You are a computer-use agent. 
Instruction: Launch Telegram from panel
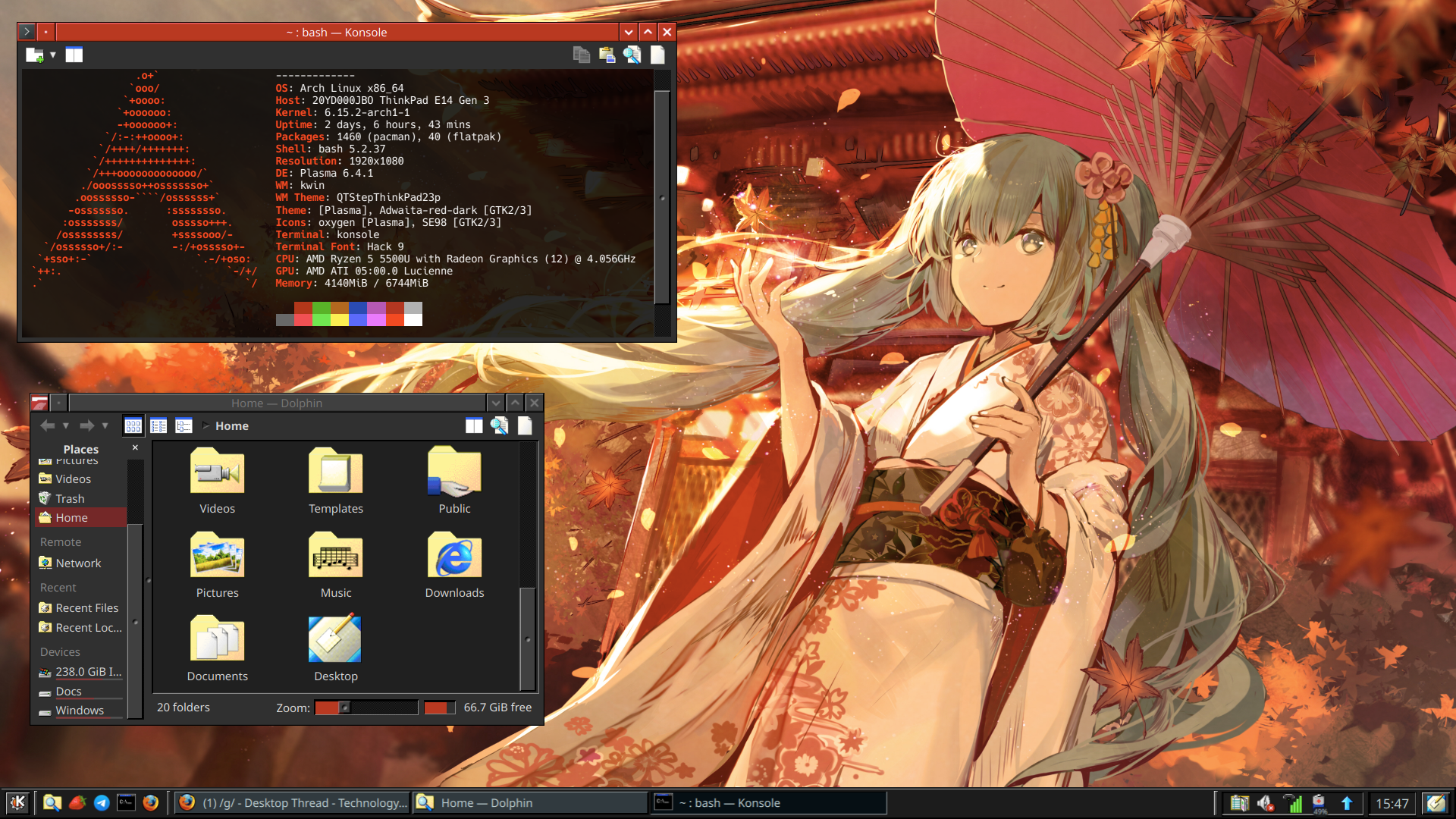102,802
